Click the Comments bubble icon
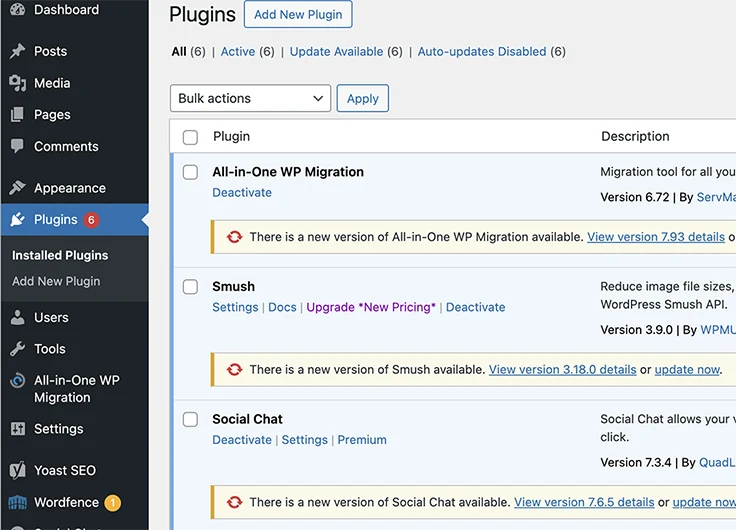736x530 pixels. [x=17, y=146]
